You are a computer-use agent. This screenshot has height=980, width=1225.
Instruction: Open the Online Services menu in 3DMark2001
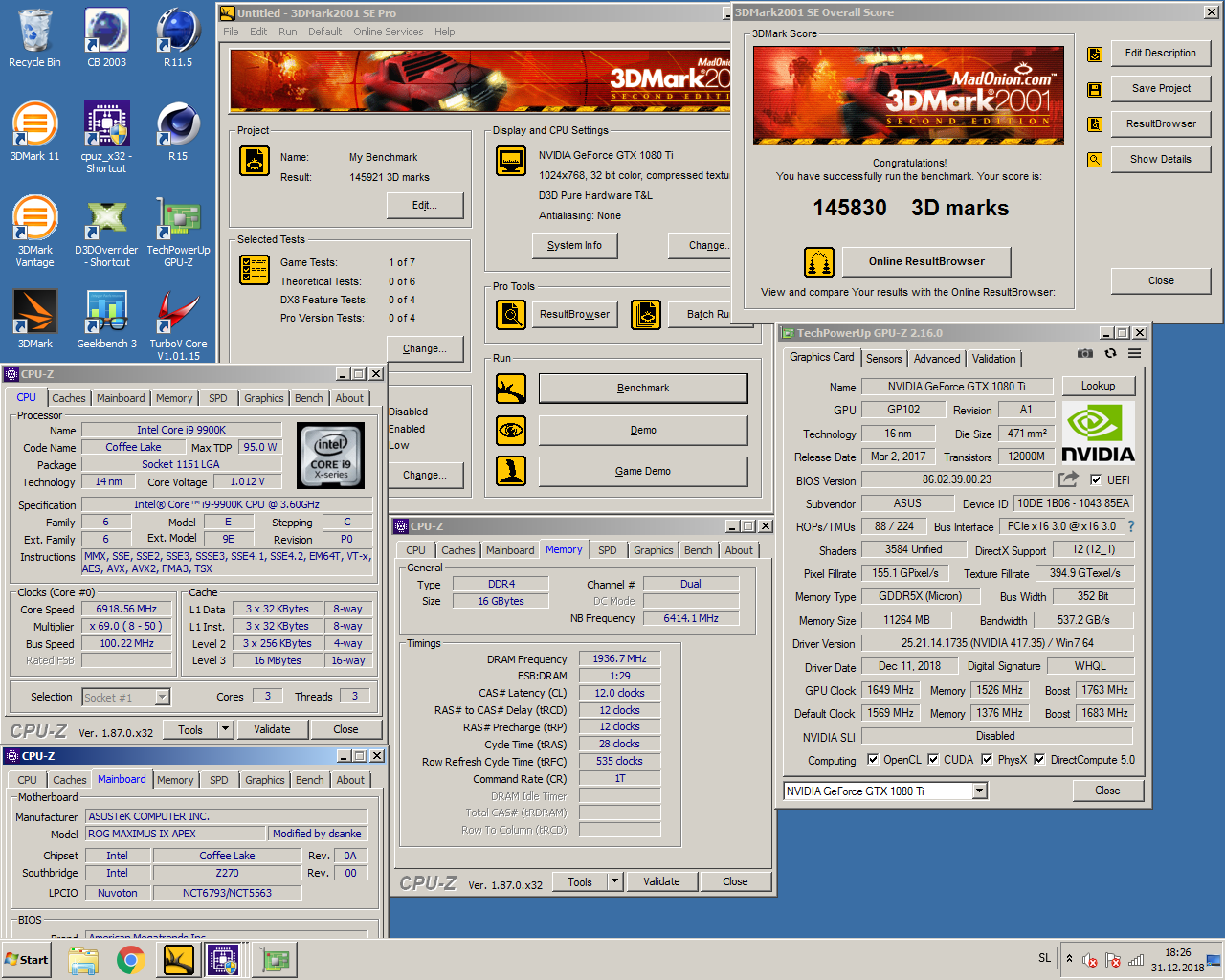click(x=388, y=32)
